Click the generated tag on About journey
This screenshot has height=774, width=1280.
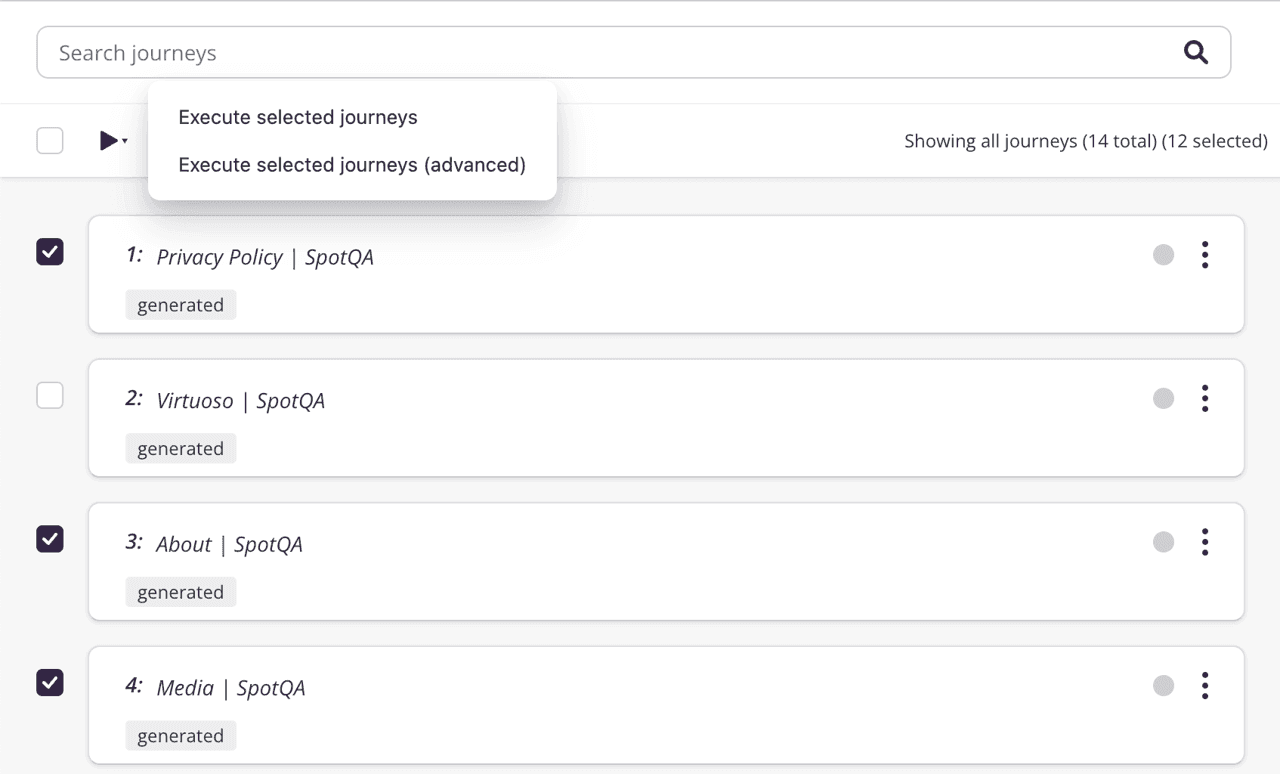[x=181, y=591]
